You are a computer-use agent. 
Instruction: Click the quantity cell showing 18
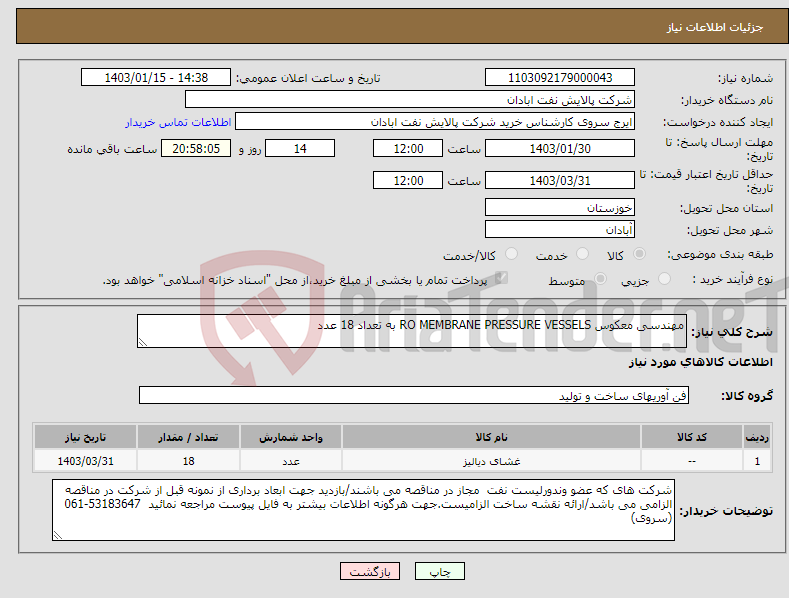(x=188, y=461)
